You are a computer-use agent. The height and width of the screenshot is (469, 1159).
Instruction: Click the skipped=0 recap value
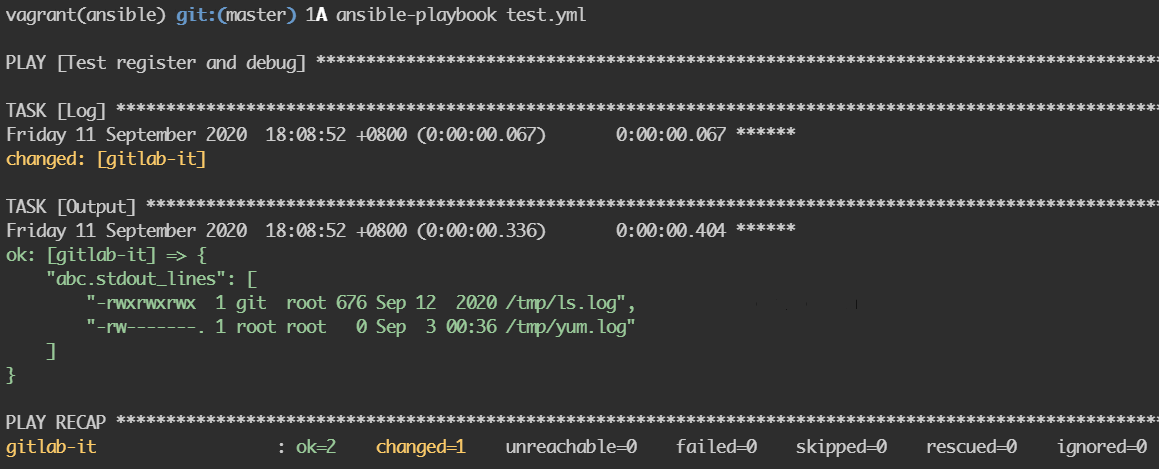(x=841, y=447)
